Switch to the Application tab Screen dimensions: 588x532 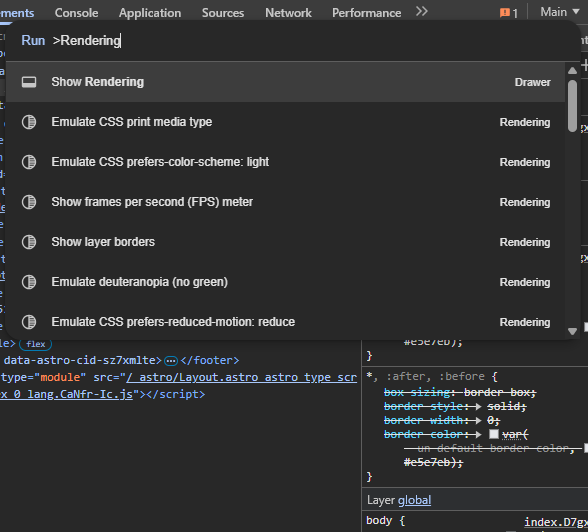point(150,13)
